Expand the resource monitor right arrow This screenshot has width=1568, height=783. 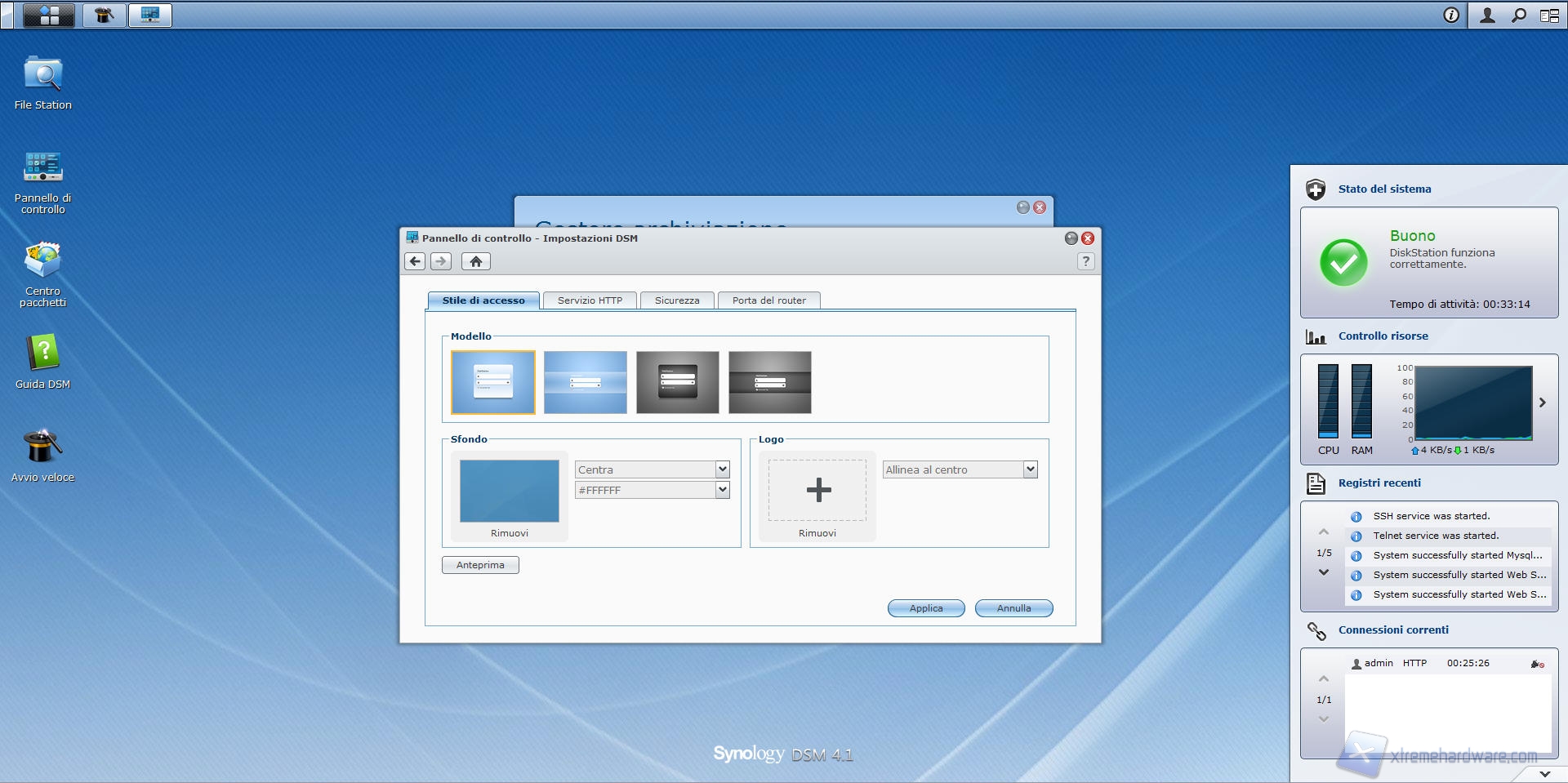tap(1542, 403)
